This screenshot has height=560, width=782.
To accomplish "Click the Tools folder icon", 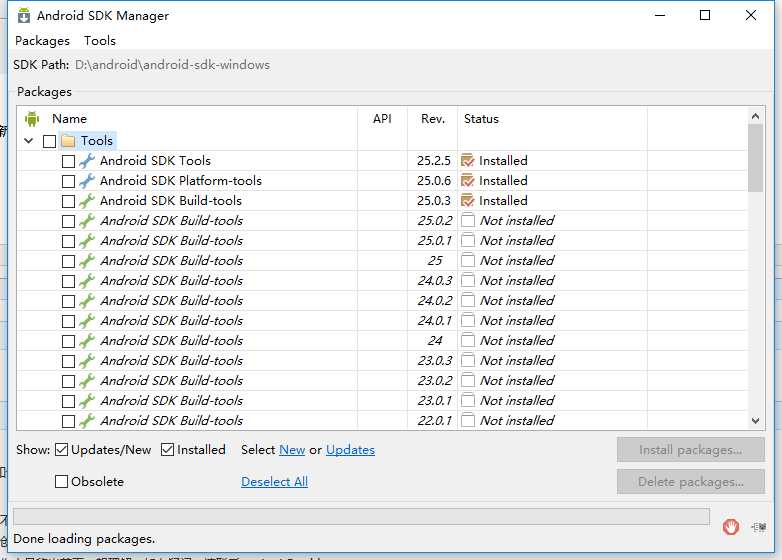I will (x=68, y=141).
